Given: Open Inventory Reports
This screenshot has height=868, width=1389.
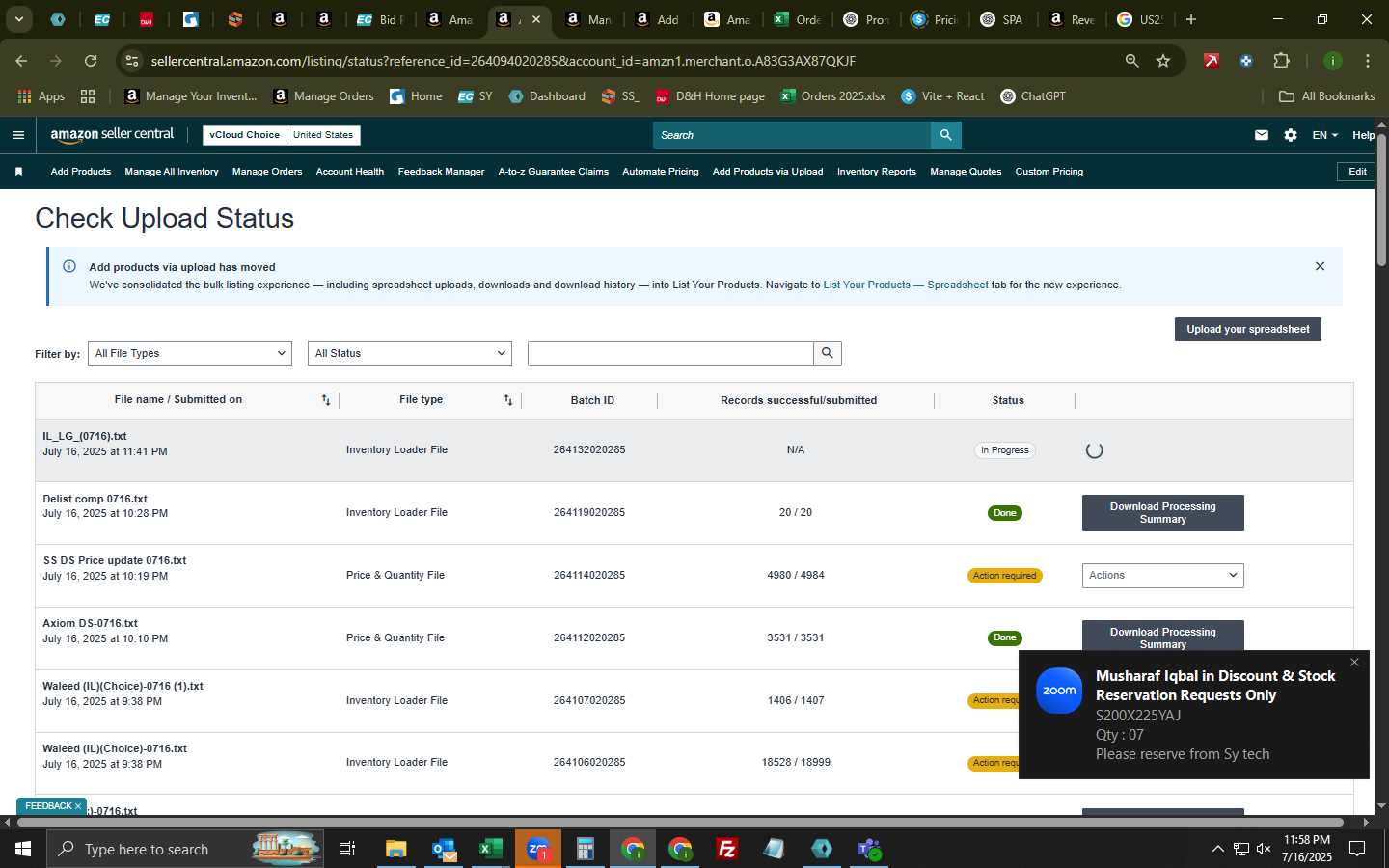Looking at the screenshot, I should click(x=877, y=172).
